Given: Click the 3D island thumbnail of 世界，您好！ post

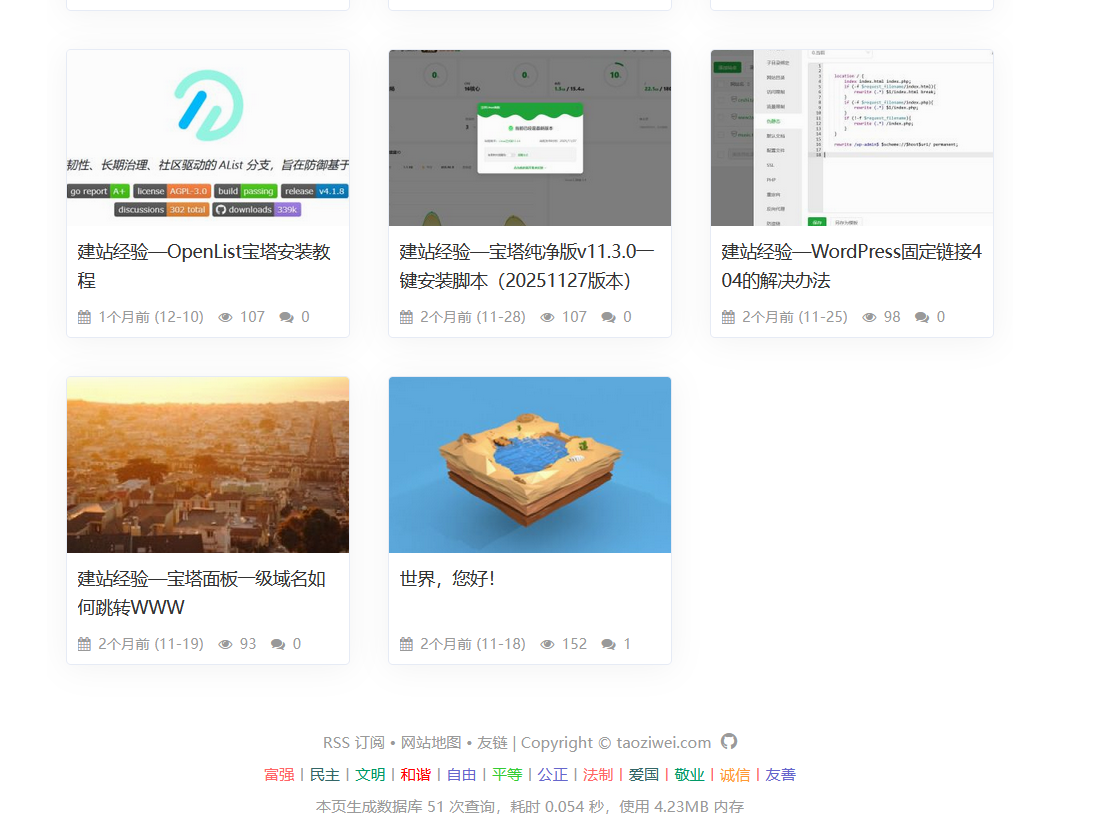Looking at the screenshot, I should point(529,464).
